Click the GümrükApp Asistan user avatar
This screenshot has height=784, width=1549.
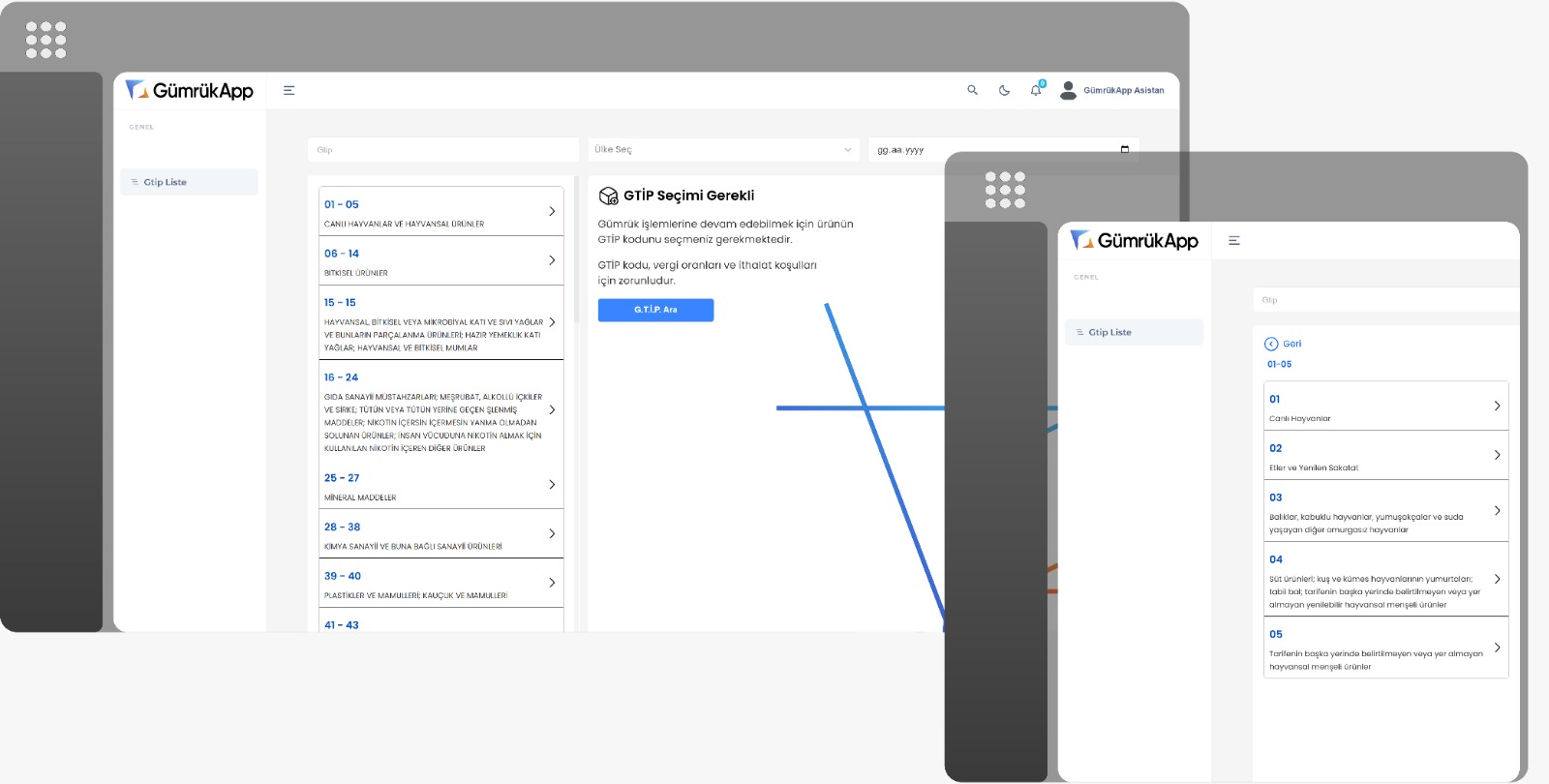[x=1068, y=90]
